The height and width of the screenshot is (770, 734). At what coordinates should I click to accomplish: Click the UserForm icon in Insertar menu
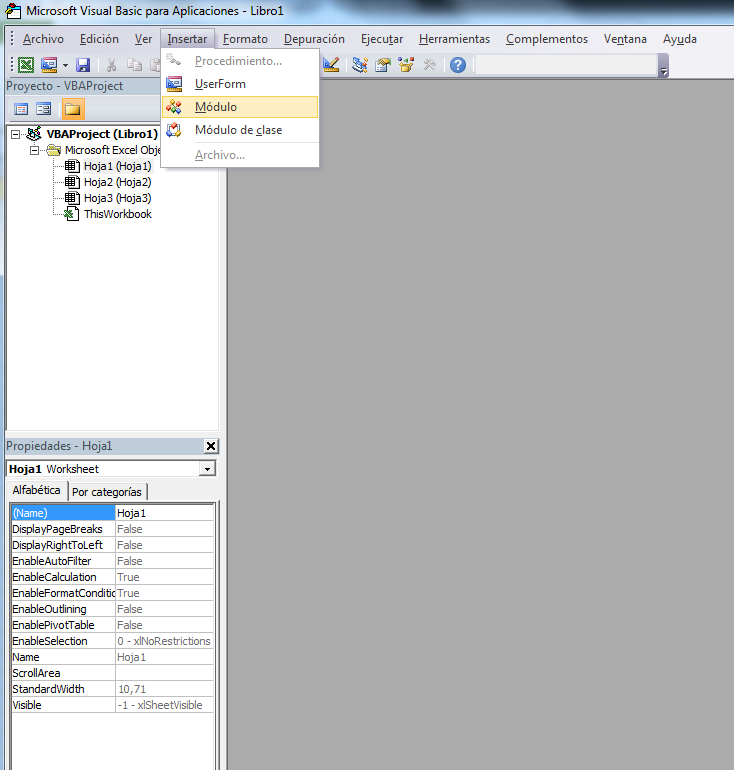point(174,84)
